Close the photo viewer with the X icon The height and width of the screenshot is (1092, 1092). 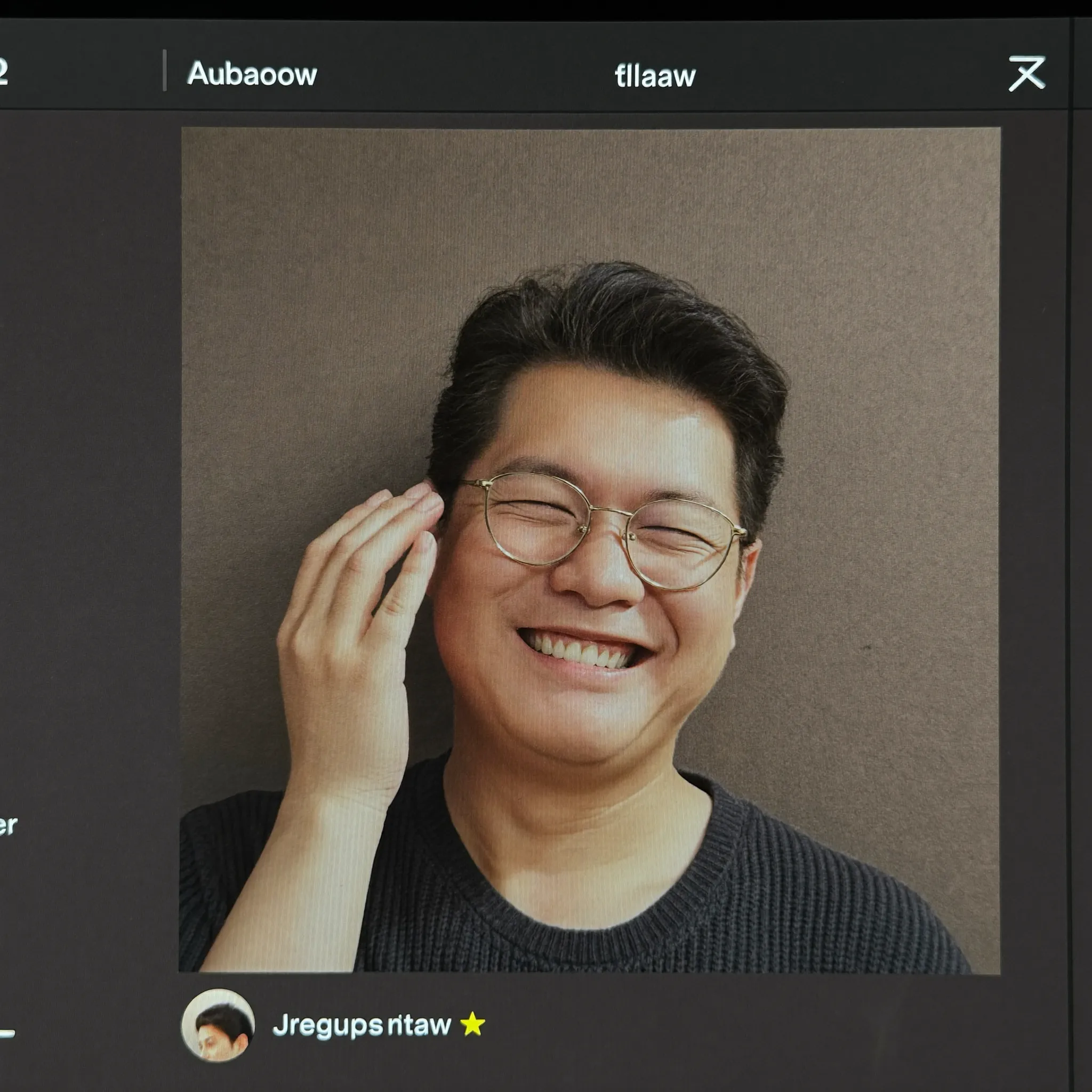[x=1027, y=74]
